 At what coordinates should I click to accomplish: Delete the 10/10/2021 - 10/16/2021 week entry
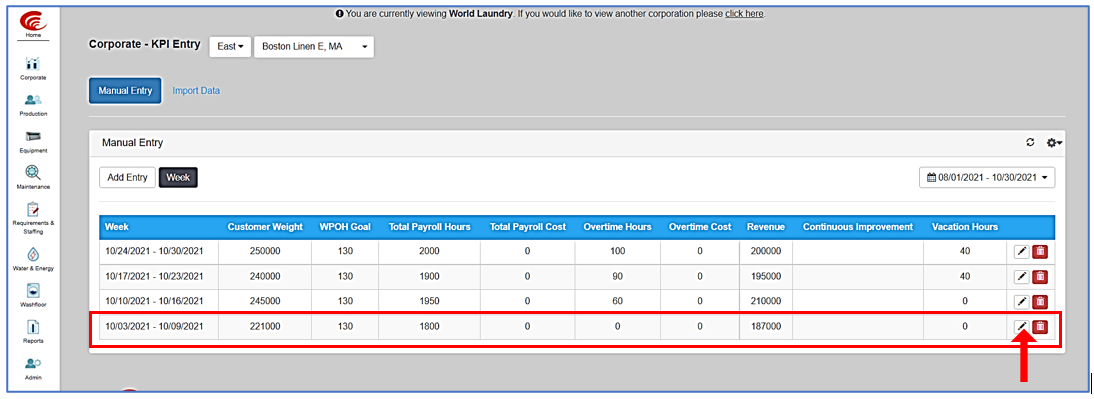pos(1040,301)
